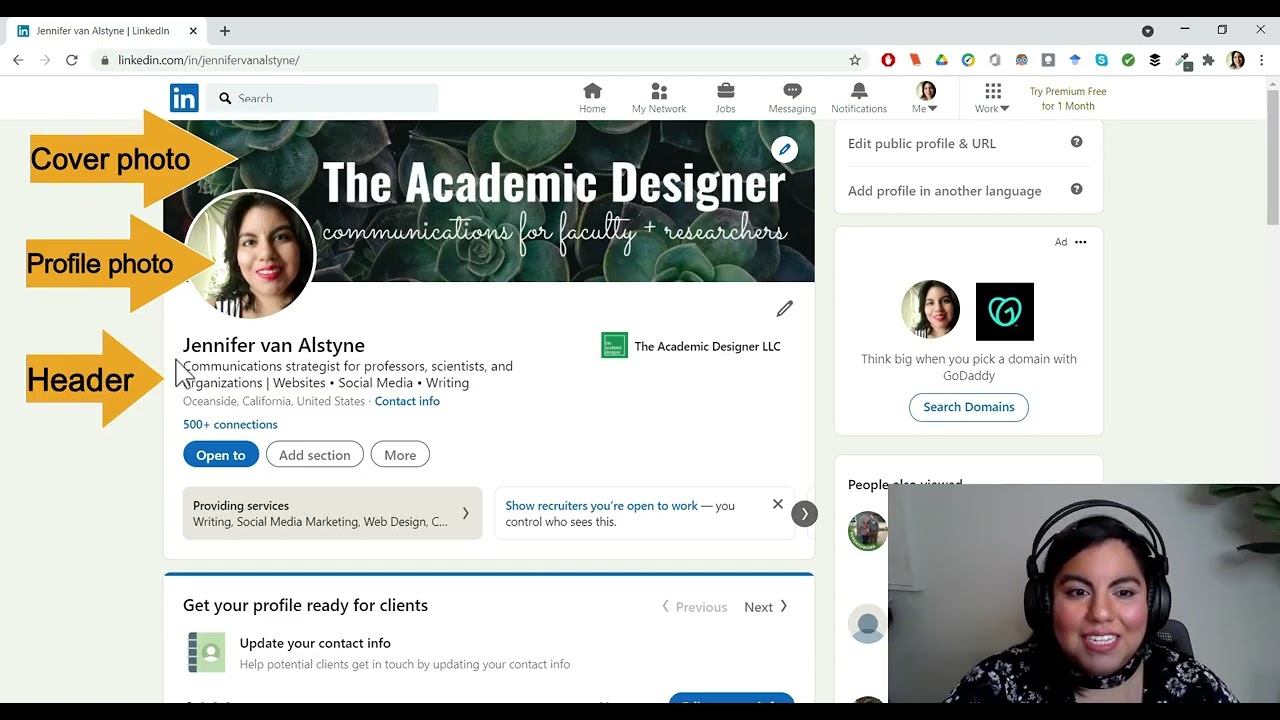Go back in browser history
The width and height of the screenshot is (1280, 720).
pyautogui.click(x=18, y=60)
